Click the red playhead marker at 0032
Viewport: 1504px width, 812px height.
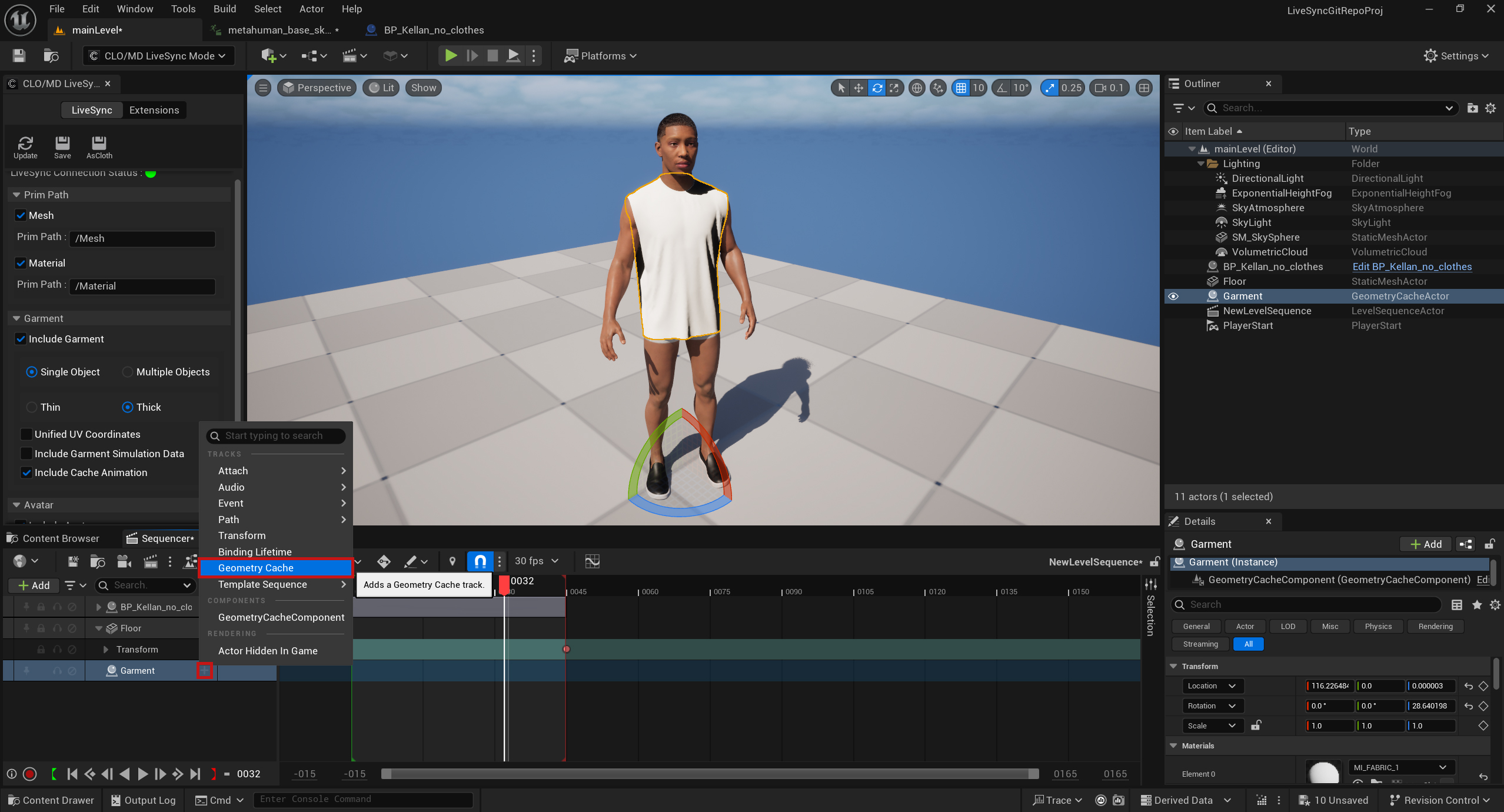(504, 584)
